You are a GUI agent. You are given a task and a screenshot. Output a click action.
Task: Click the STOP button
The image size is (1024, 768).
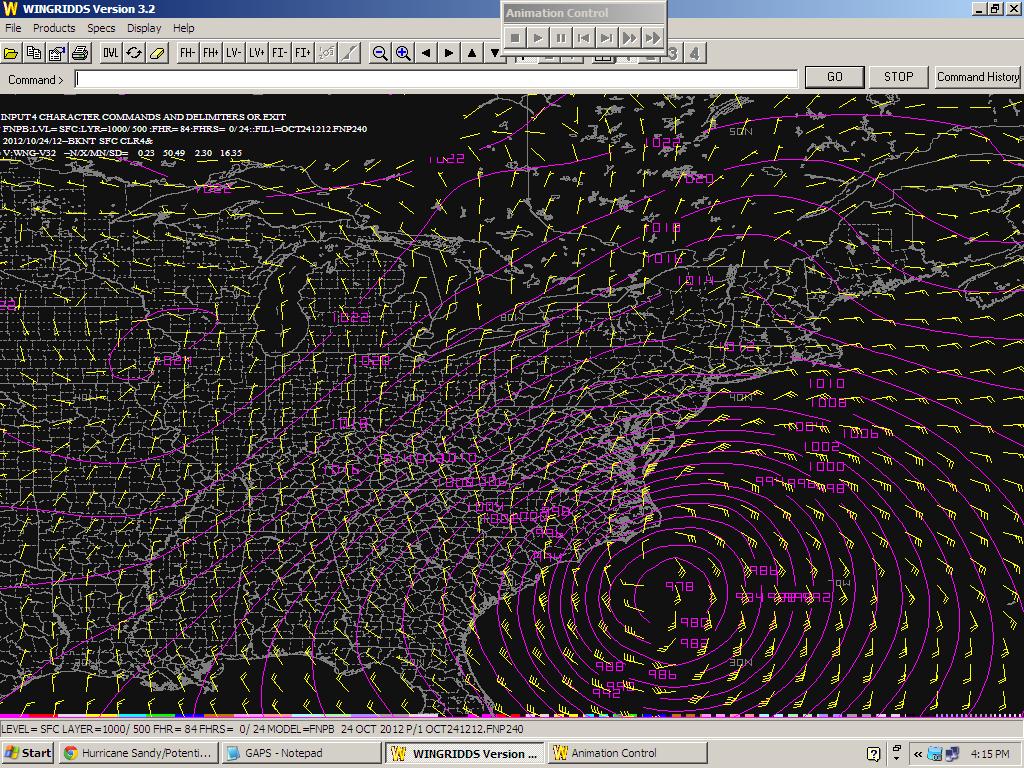899,77
